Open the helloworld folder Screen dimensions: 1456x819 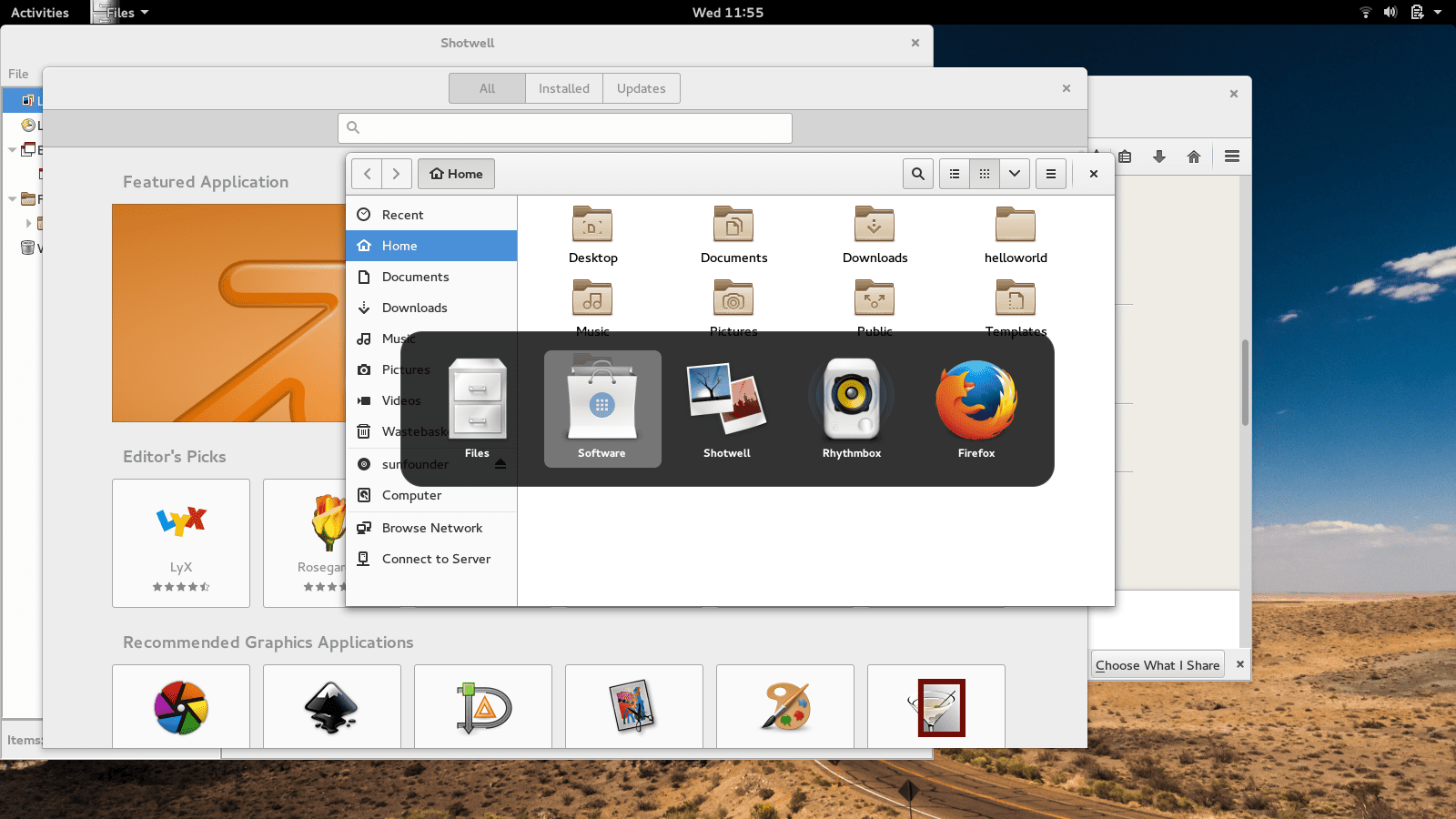tap(1016, 235)
